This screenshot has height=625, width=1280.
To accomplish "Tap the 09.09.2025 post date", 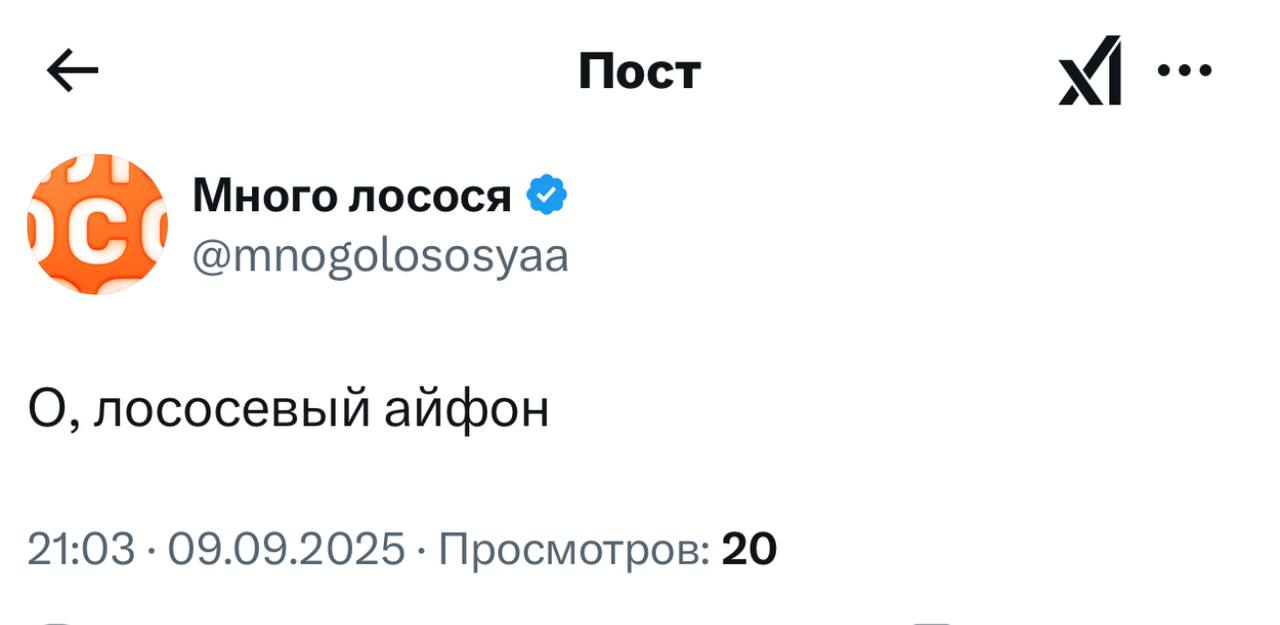I will [286, 549].
